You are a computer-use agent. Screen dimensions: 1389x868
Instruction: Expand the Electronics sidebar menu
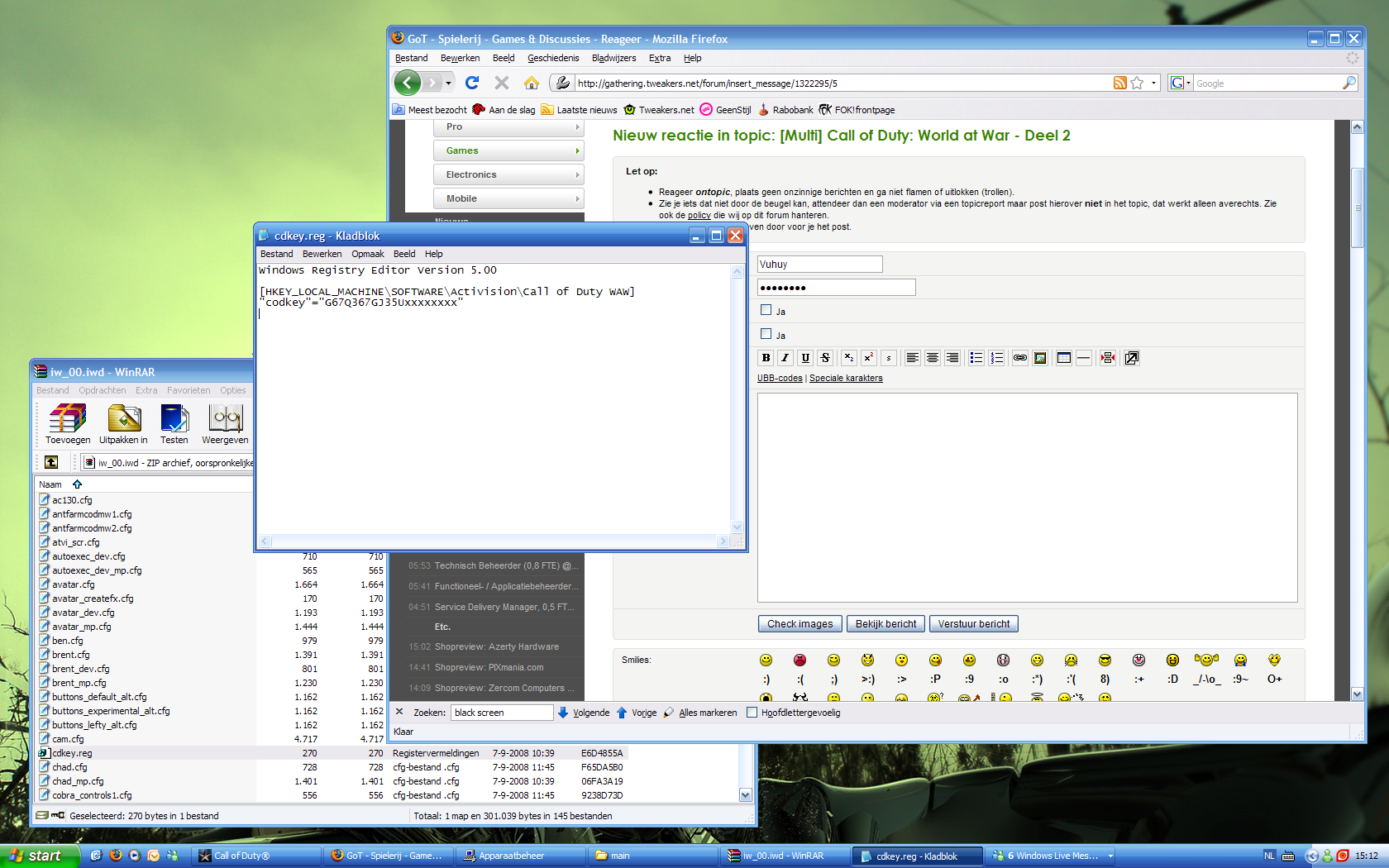tap(508, 174)
